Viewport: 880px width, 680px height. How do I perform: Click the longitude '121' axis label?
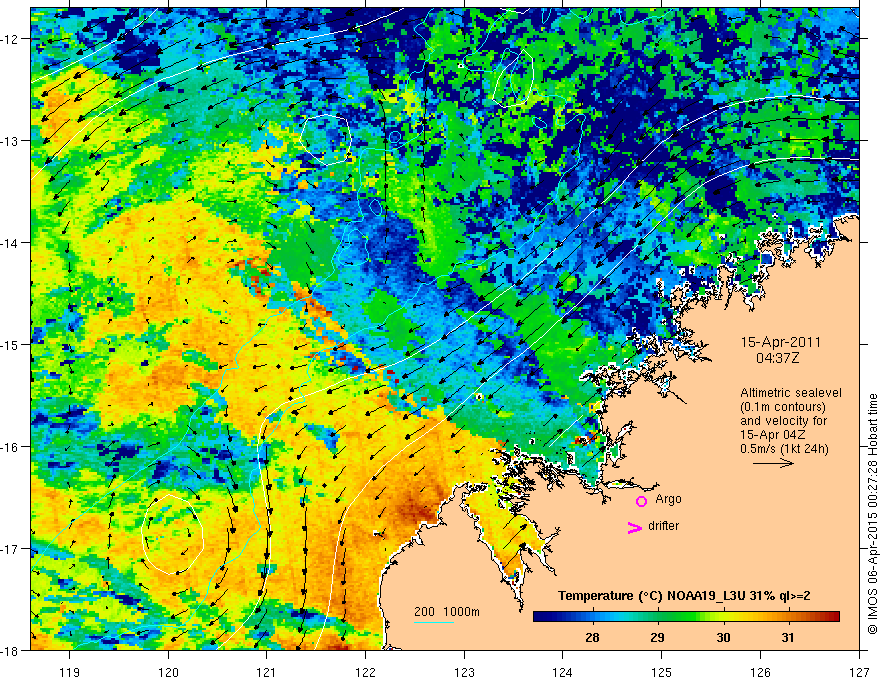[x=267, y=672]
